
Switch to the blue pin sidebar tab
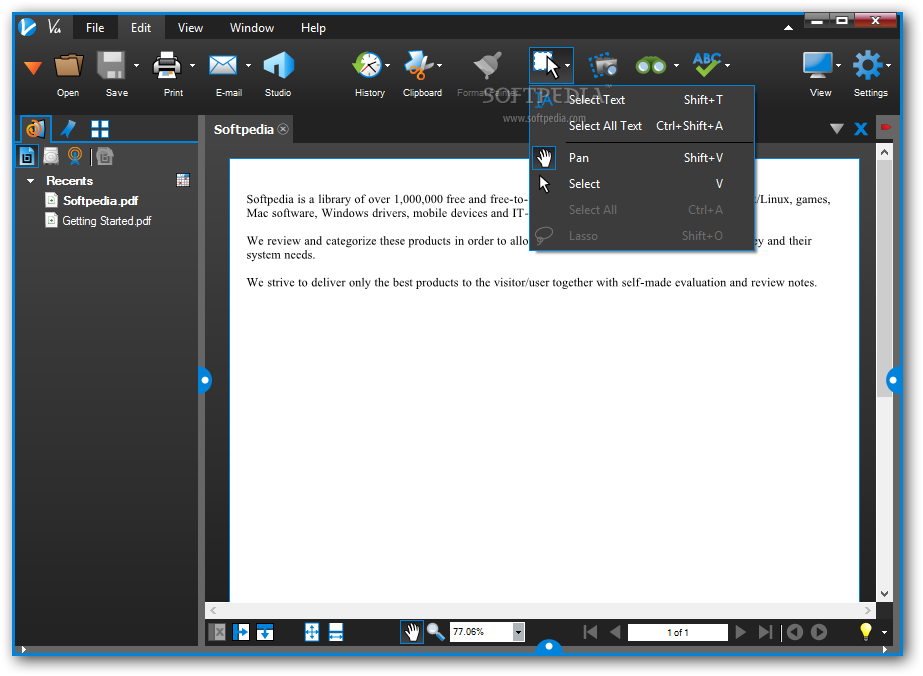point(68,128)
